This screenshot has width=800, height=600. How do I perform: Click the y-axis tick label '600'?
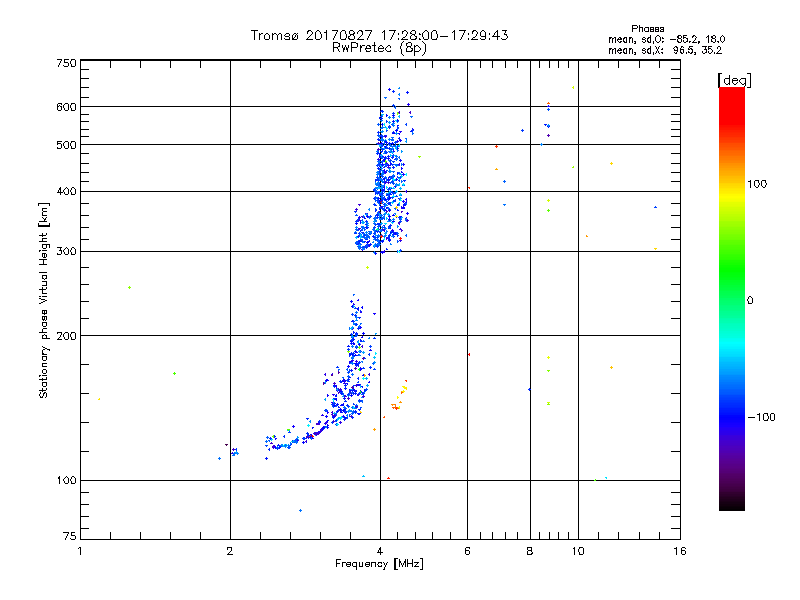(x=66, y=107)
